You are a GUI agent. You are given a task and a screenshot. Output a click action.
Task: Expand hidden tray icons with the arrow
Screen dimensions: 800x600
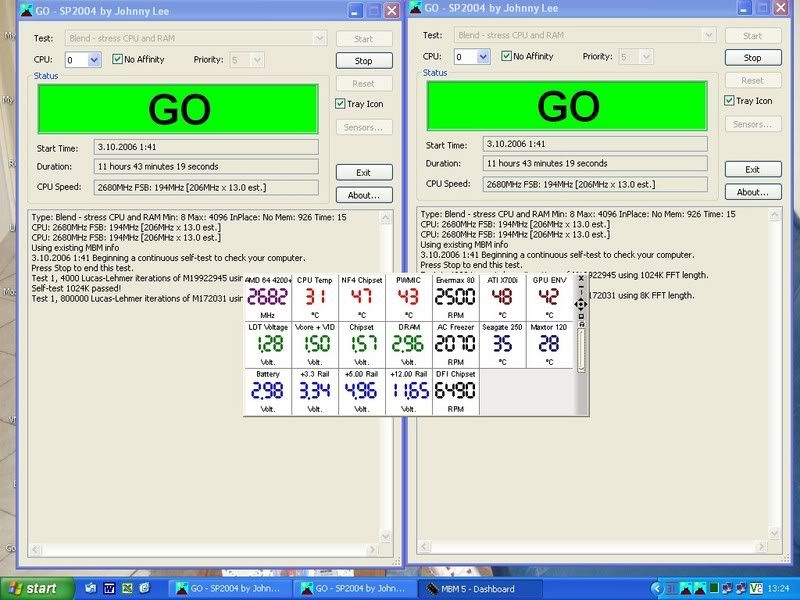(x=657, y=588)
